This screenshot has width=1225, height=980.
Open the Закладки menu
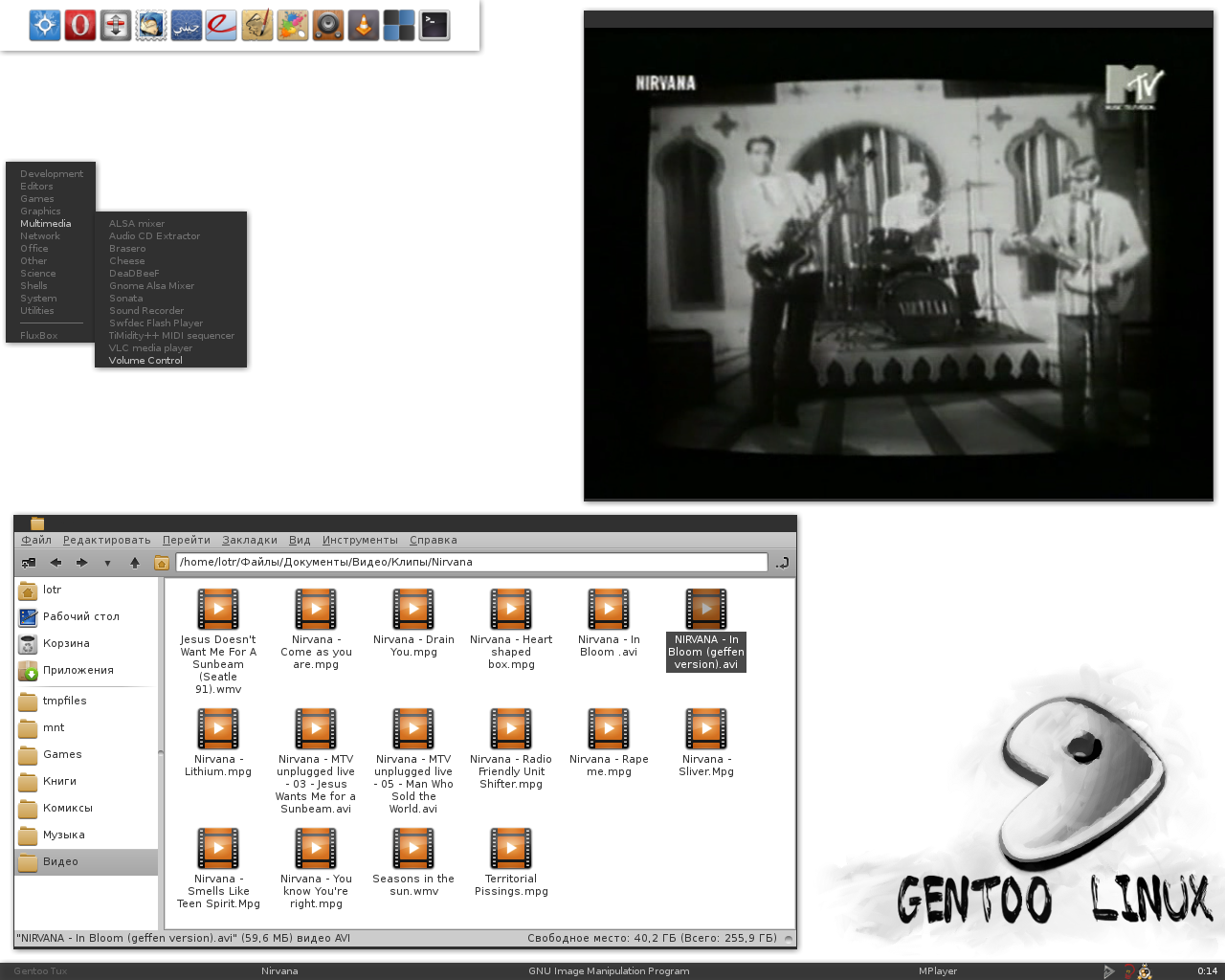pyautogui.click(x=250, y=540)
